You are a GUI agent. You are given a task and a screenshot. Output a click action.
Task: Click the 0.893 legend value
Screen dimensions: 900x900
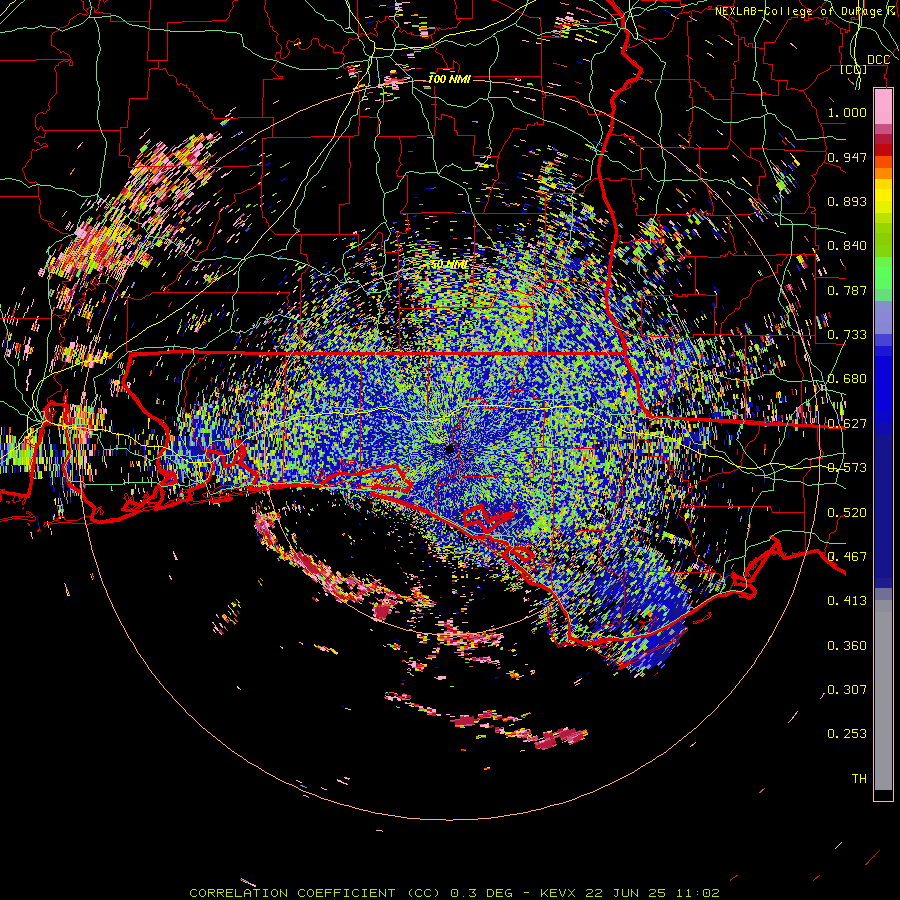(x=847, y=201)
